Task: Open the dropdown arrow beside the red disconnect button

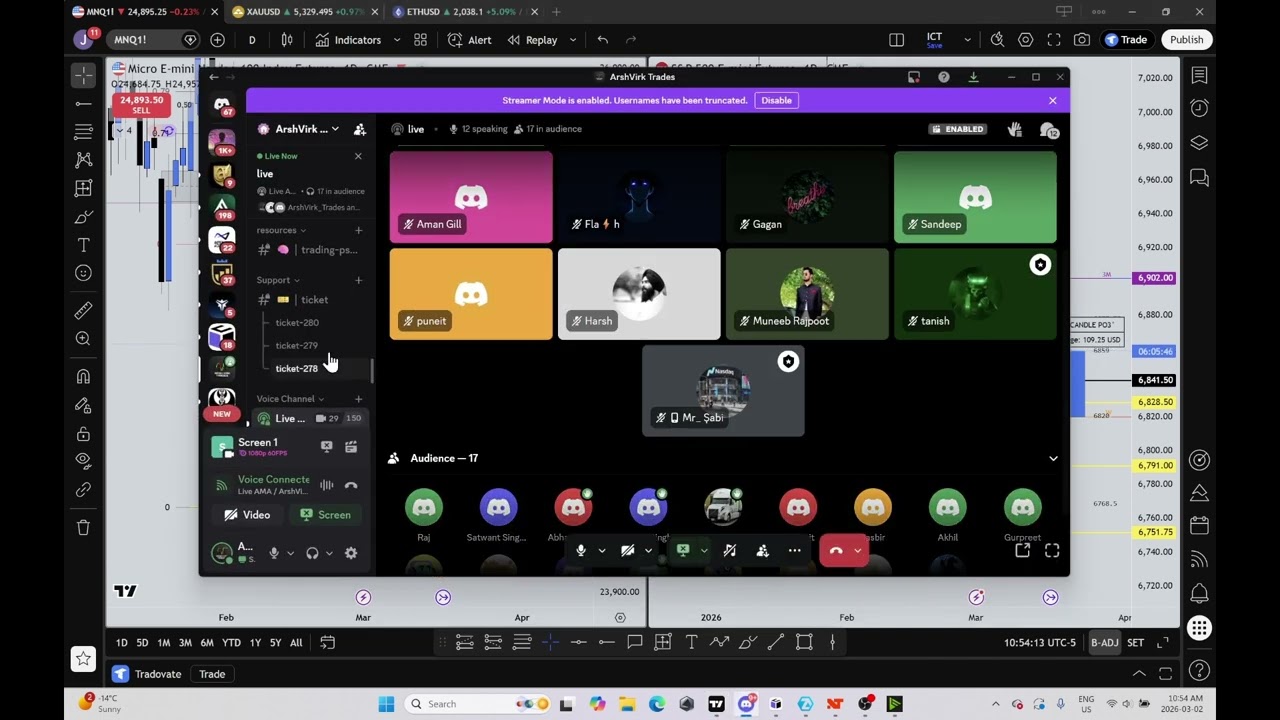Action: 857,550
